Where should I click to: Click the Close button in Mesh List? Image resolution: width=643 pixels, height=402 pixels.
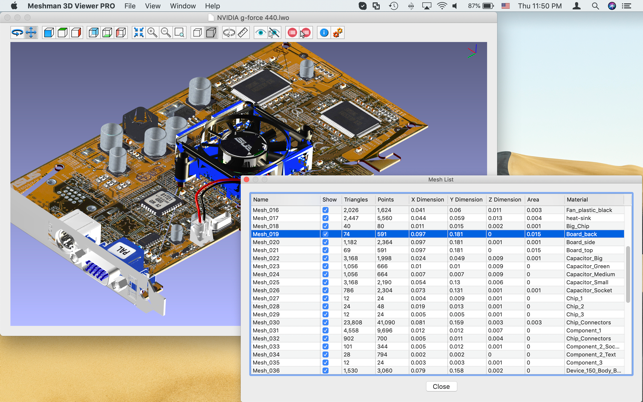tap(441, 386)
